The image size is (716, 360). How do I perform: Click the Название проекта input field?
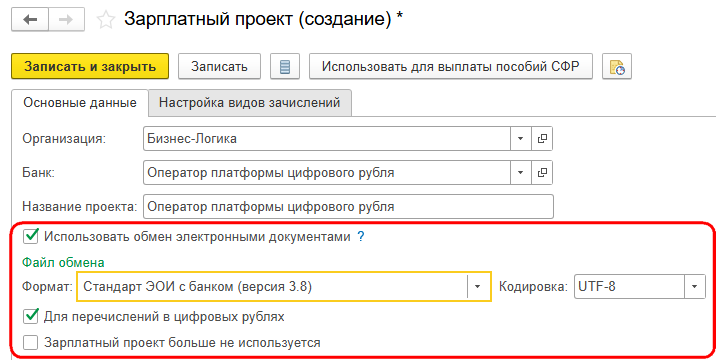348,207
